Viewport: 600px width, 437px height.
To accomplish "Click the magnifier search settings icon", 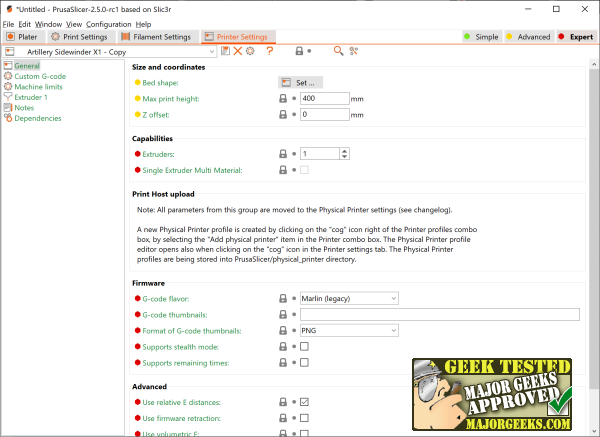I will [338, 51].
